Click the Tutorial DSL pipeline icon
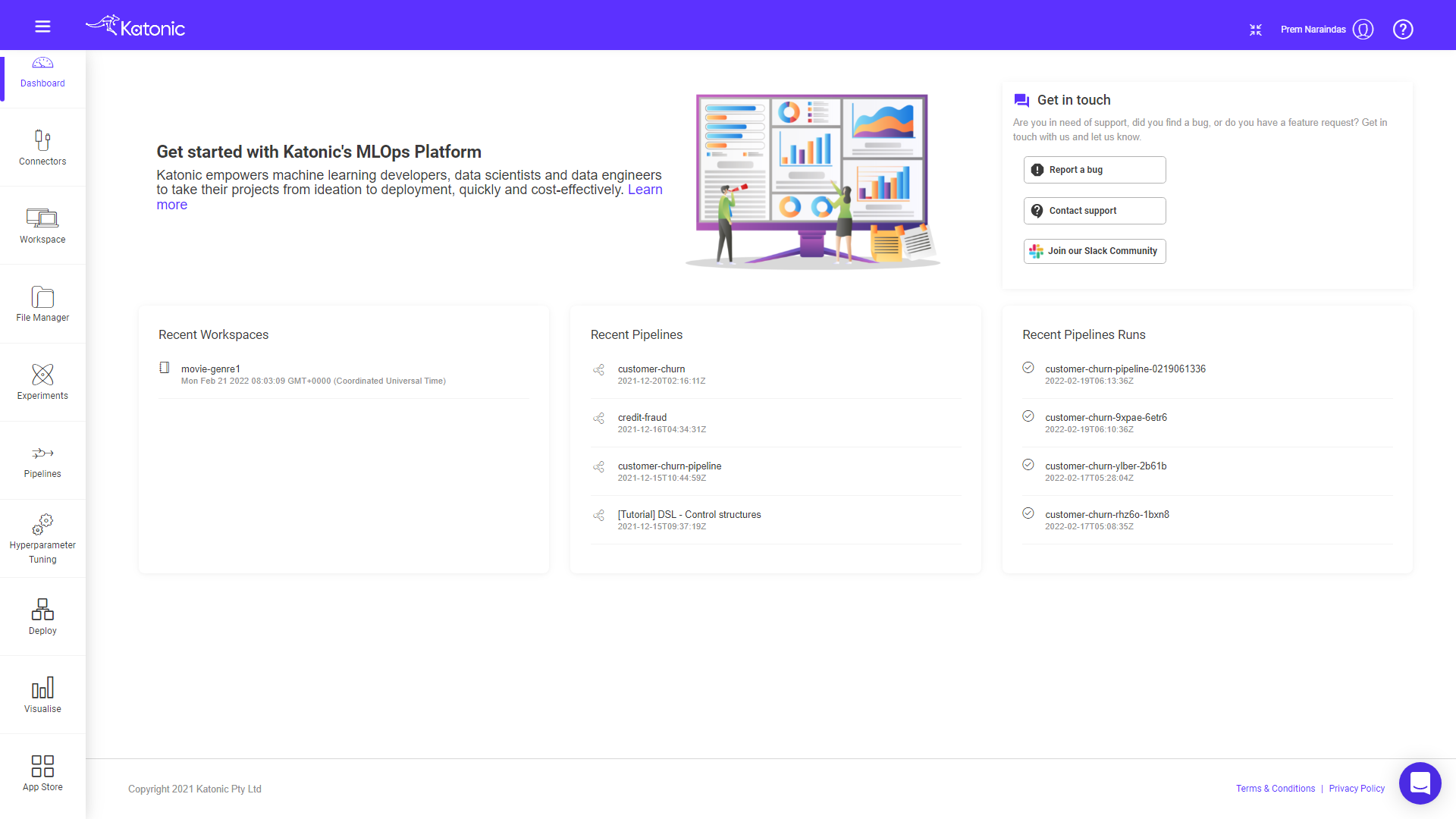This screenshot has height=819, width=1456. click(599, 516)
